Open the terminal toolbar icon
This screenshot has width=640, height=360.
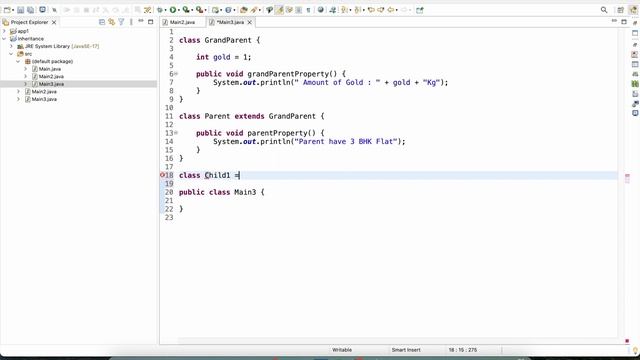(42, 10)
